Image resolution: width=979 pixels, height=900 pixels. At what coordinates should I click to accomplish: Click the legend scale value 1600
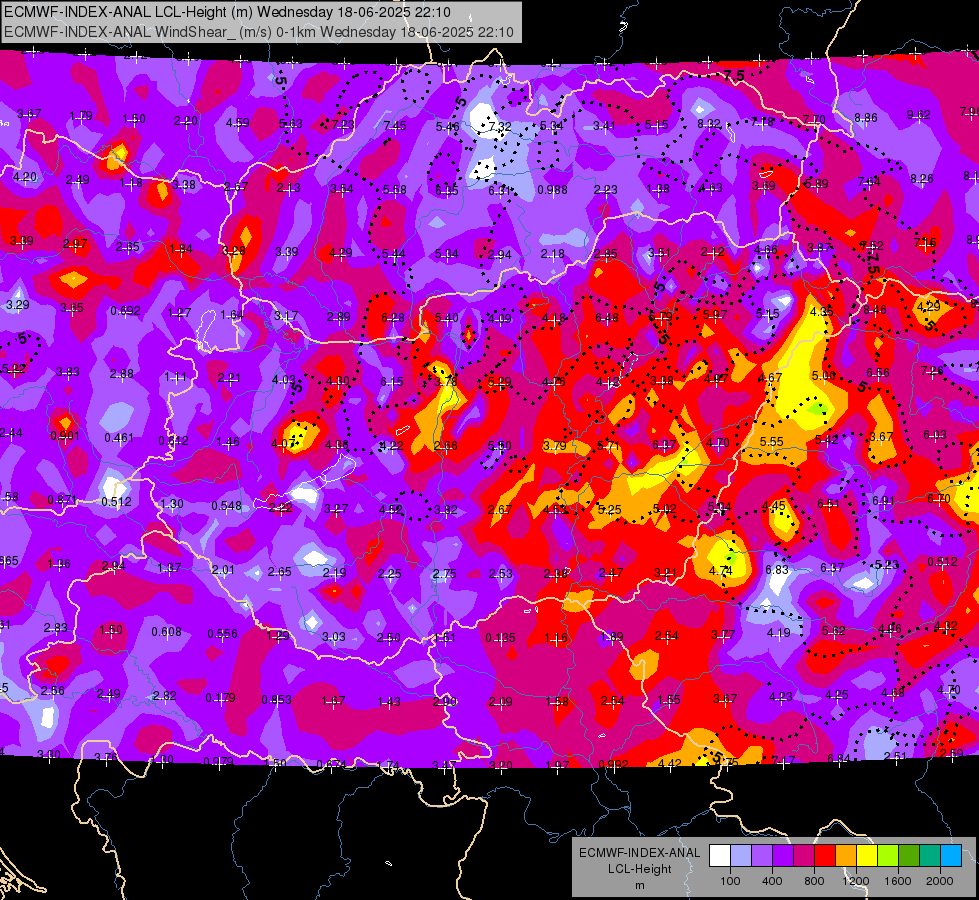pyautogui.click(x=898, y=881)
